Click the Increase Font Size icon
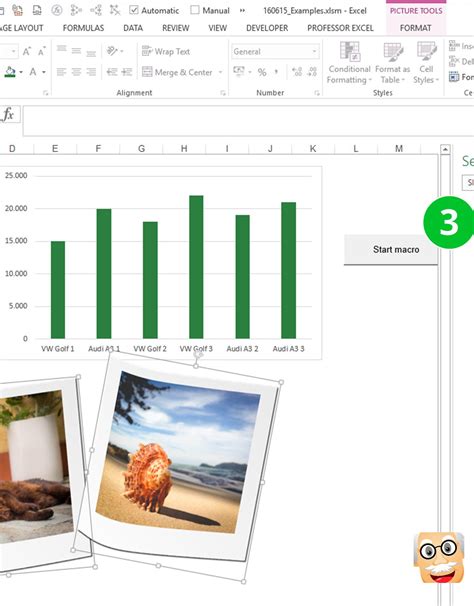 27,51
